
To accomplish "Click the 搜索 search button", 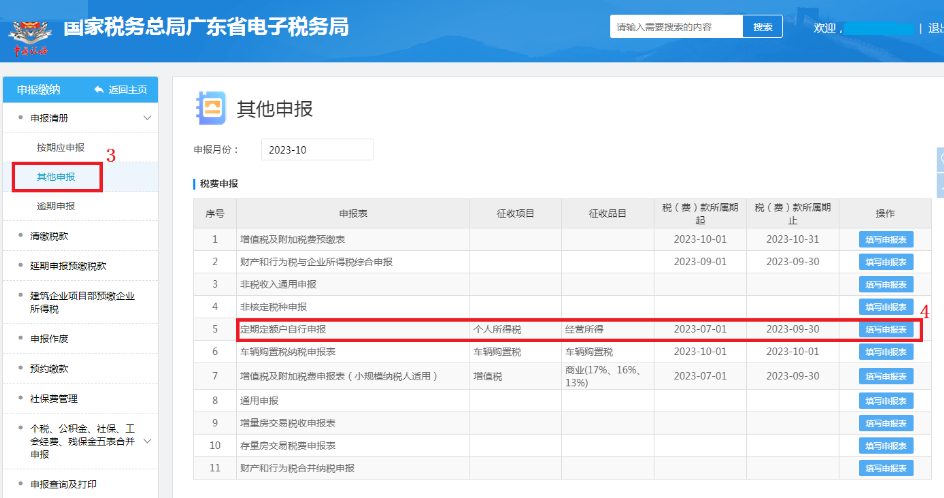I will pos(762,27).
